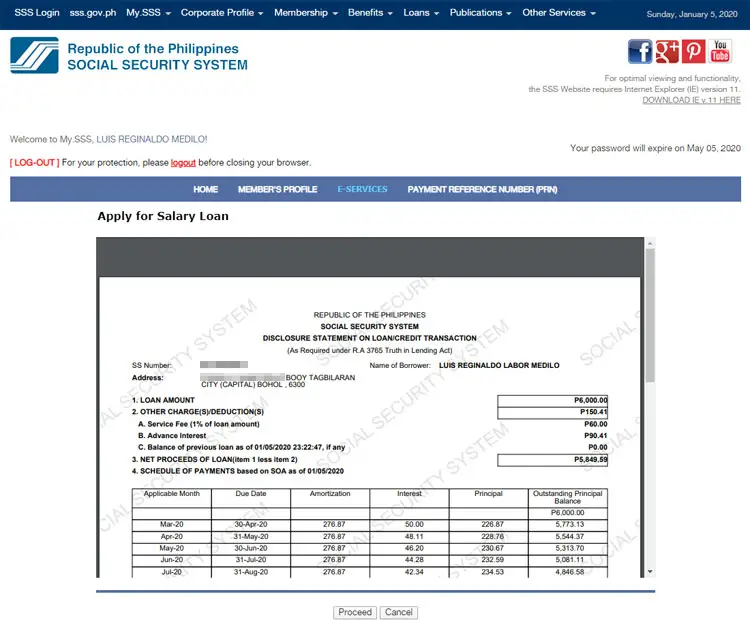Click the Outstanding Principal Balance header

(x=568, y=497)
